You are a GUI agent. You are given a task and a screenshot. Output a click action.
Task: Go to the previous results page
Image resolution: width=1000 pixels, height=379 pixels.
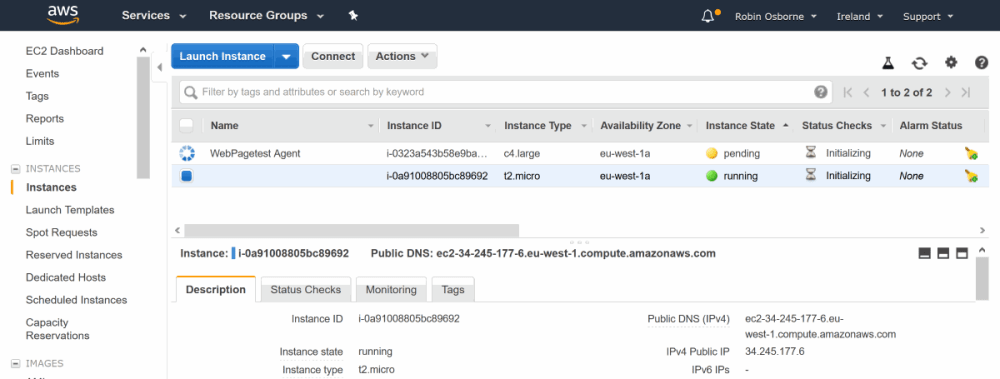pos(866,93)
